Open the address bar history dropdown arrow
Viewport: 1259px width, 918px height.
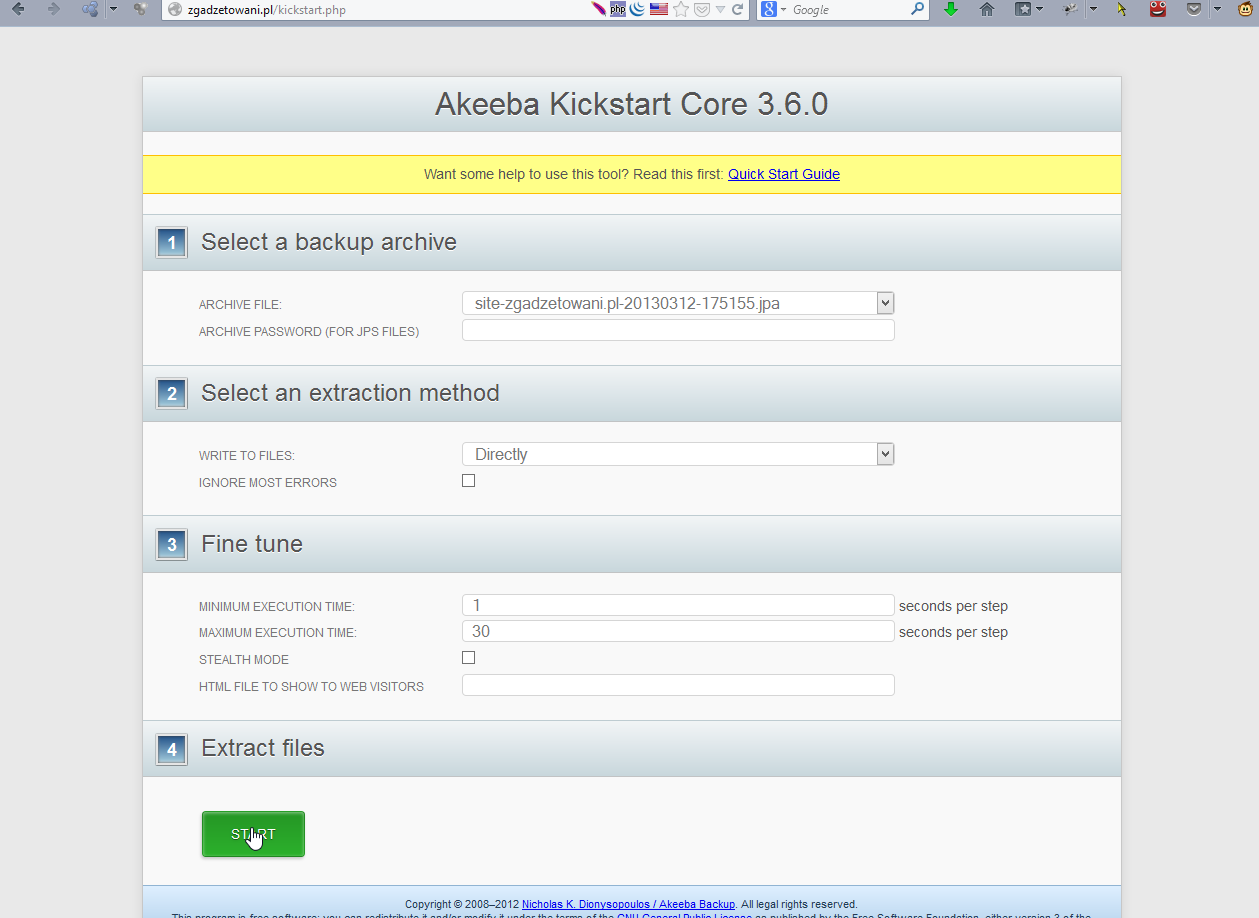pos(720,9)
